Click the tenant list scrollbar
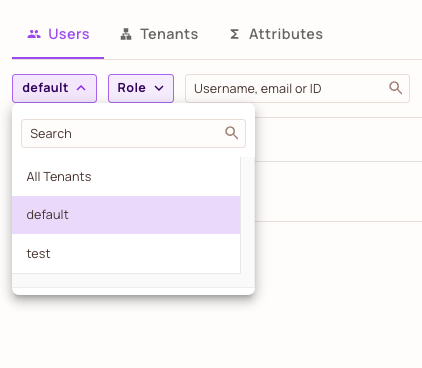 (247, 215)
